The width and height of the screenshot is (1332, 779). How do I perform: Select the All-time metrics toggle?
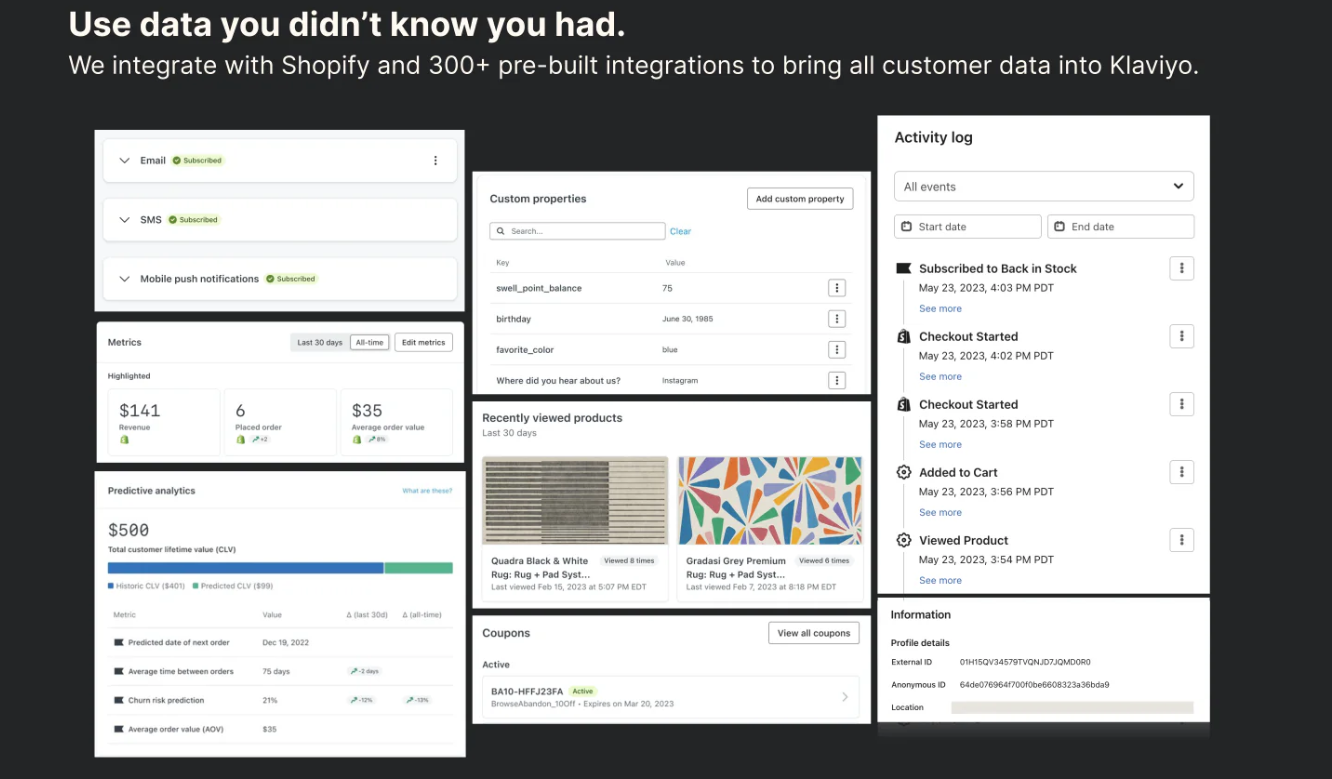(x=369, y=342)
